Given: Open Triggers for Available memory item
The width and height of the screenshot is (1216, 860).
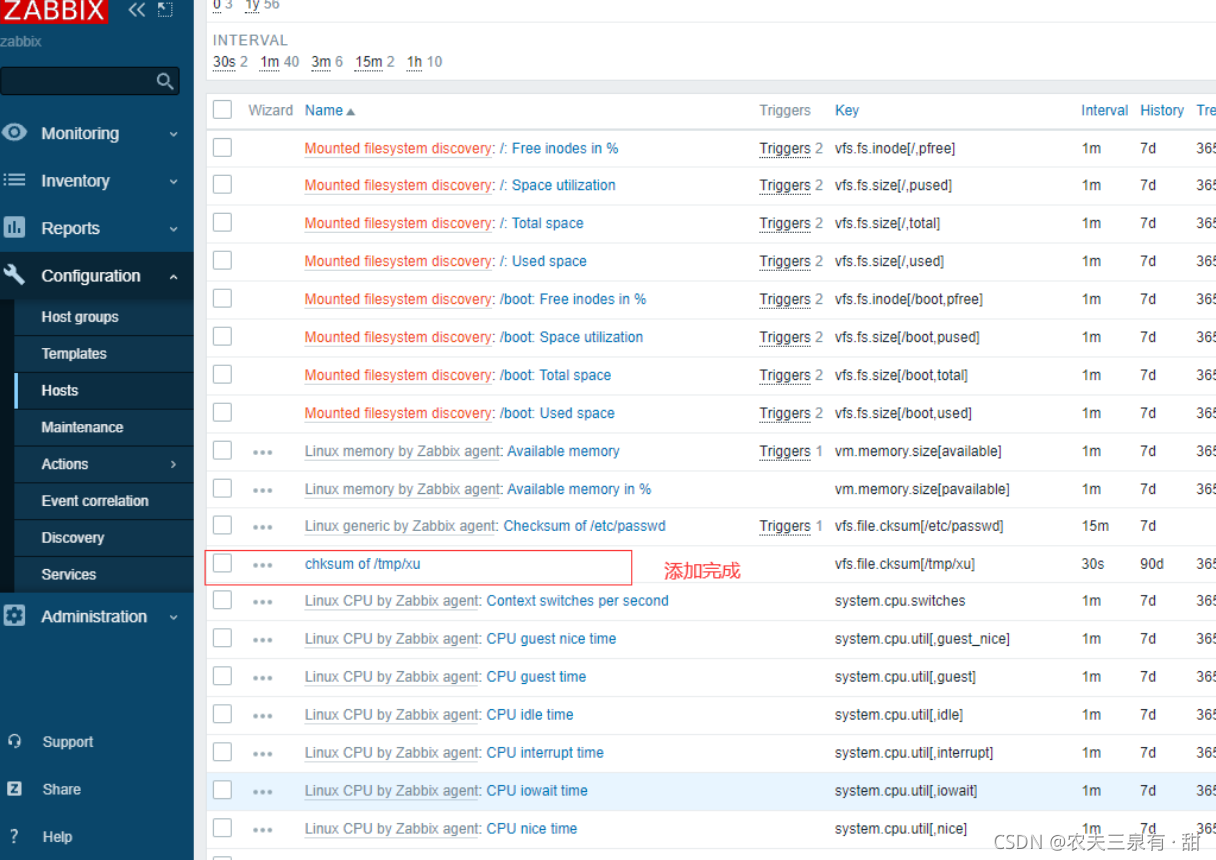Looking at the screenshot, I should coord(785,451).
